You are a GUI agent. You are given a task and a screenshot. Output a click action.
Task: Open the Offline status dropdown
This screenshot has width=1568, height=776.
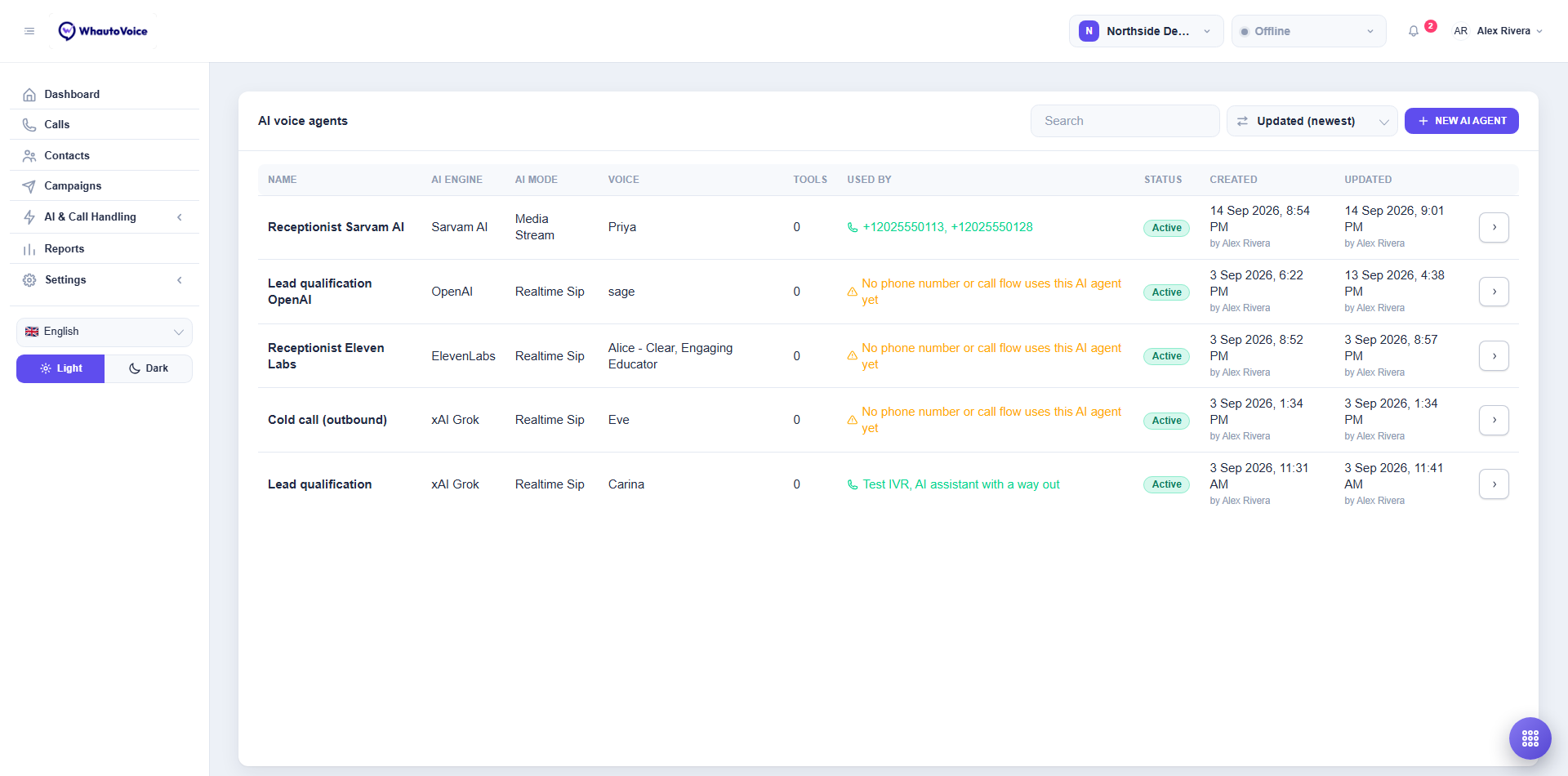point(1308,31)
